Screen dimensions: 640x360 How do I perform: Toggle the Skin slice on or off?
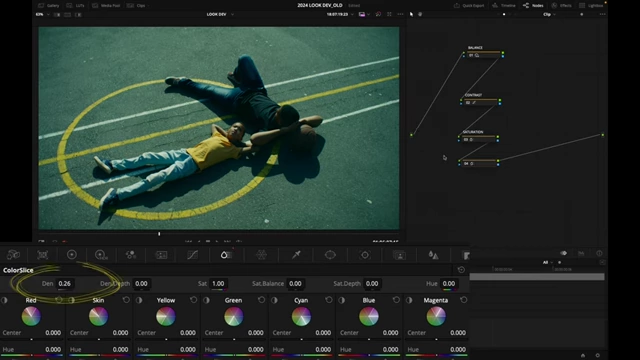[72, 300]
